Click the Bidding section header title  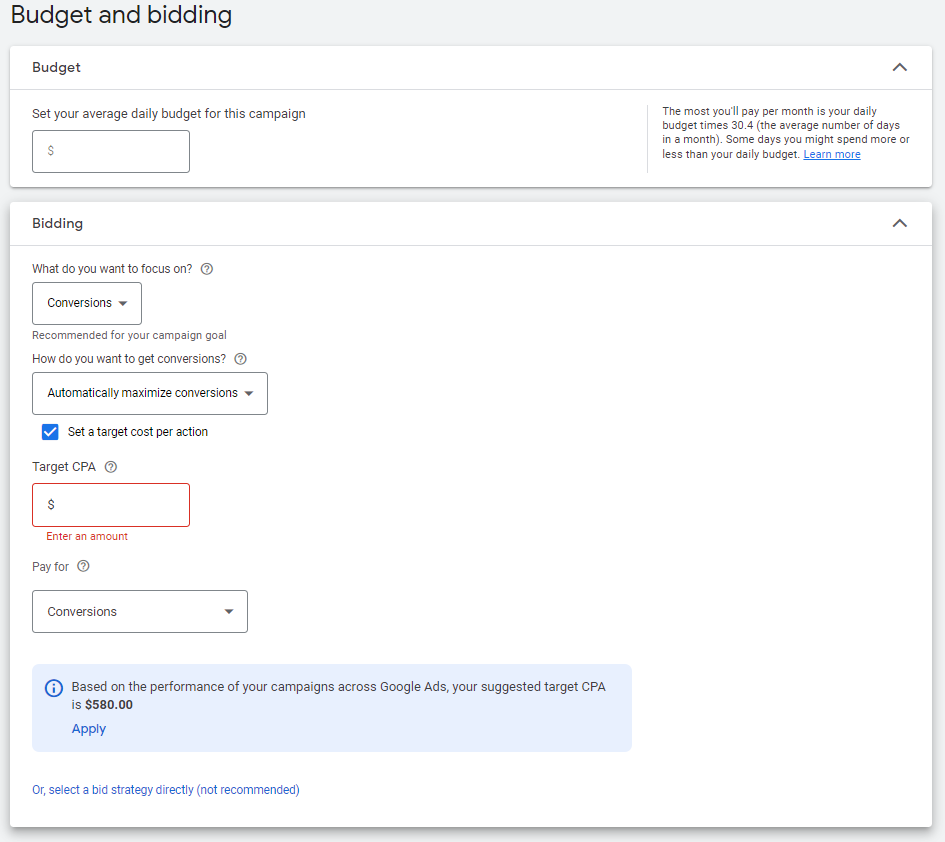coord(58,224)
